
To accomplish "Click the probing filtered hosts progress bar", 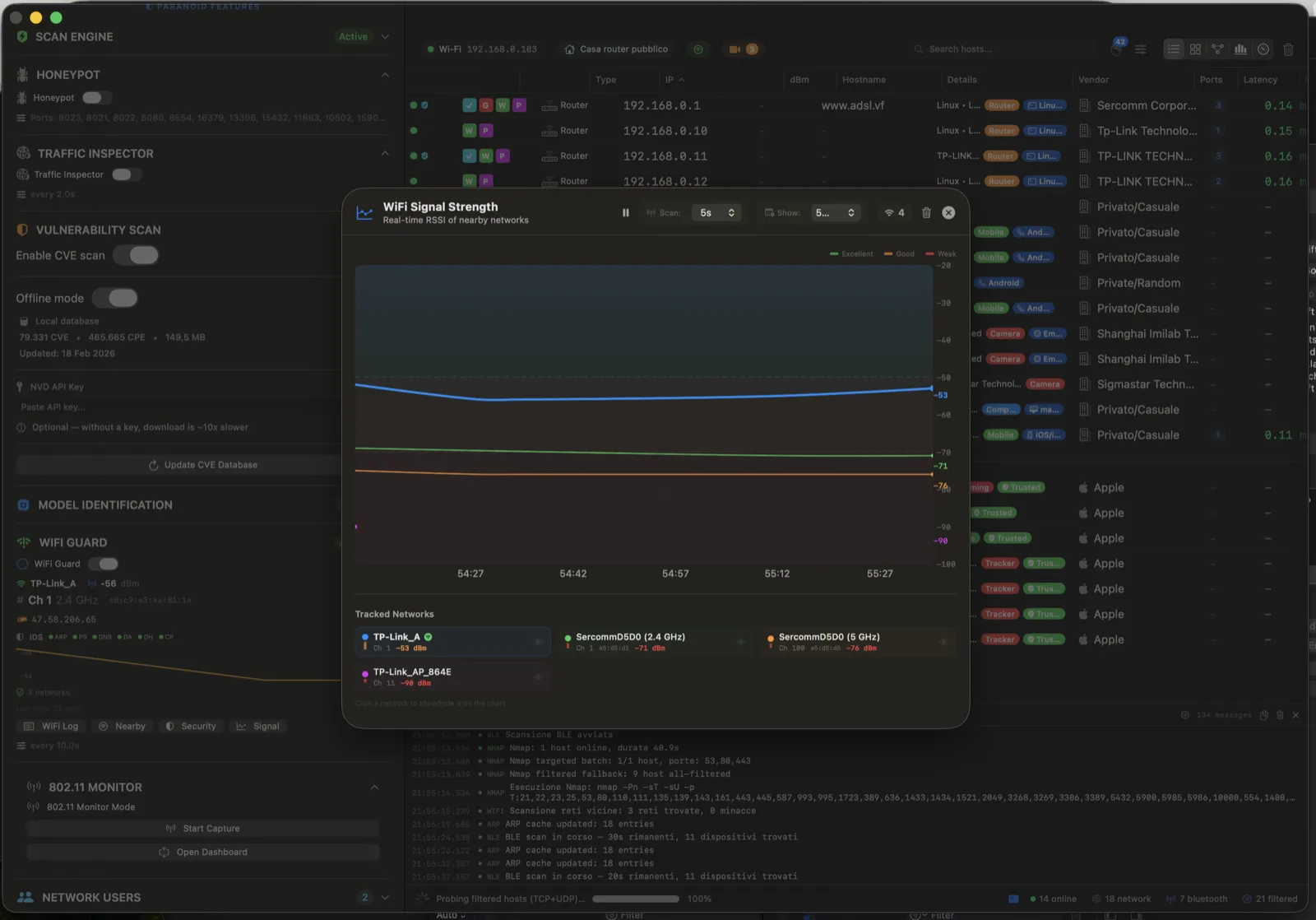I will [636, 899].
